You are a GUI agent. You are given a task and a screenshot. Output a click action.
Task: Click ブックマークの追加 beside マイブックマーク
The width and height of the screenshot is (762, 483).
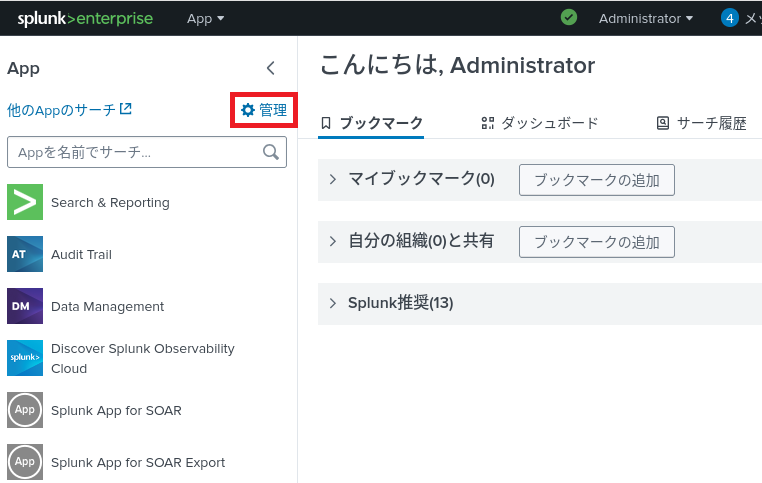click(596, 180)
